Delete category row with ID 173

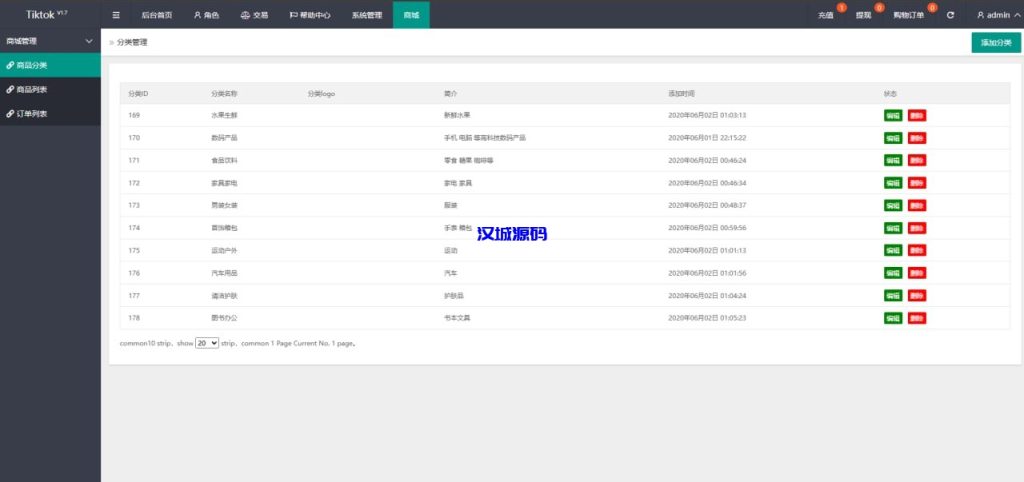pyautogui.click(x=917, y=206)
